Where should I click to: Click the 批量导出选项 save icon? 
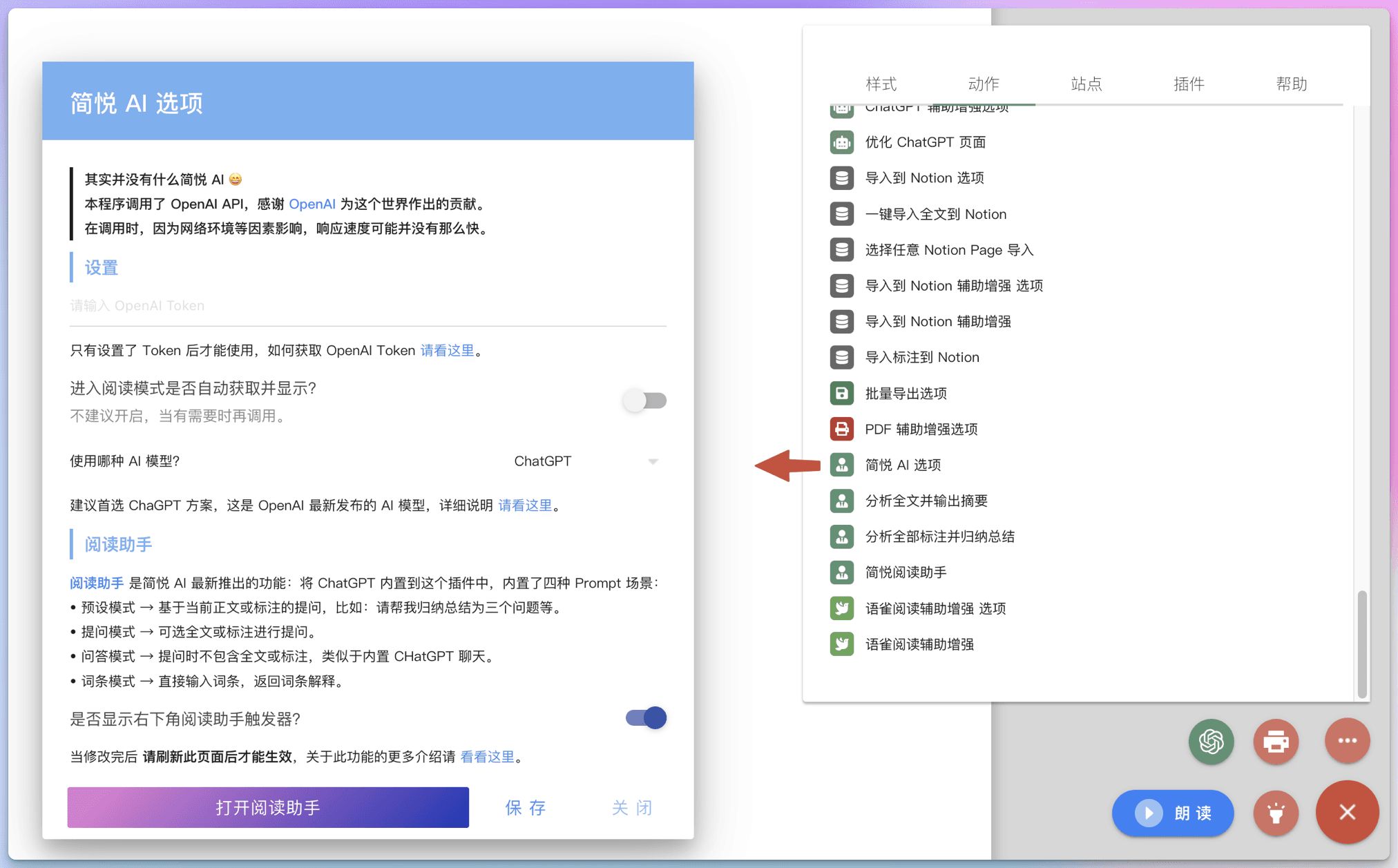click(x=841, y=393)
